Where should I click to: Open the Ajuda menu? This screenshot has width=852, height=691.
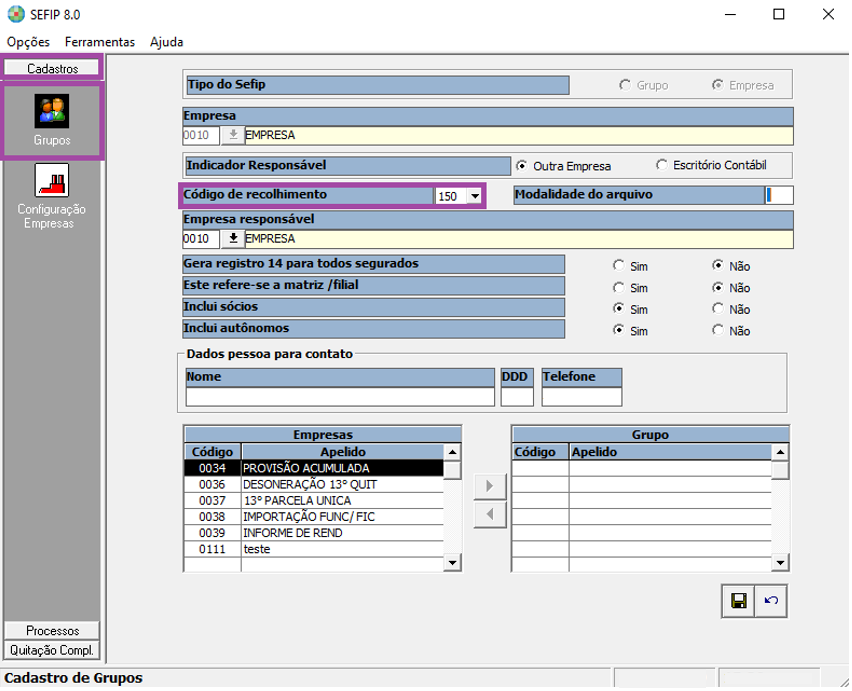tap(166, 42)
